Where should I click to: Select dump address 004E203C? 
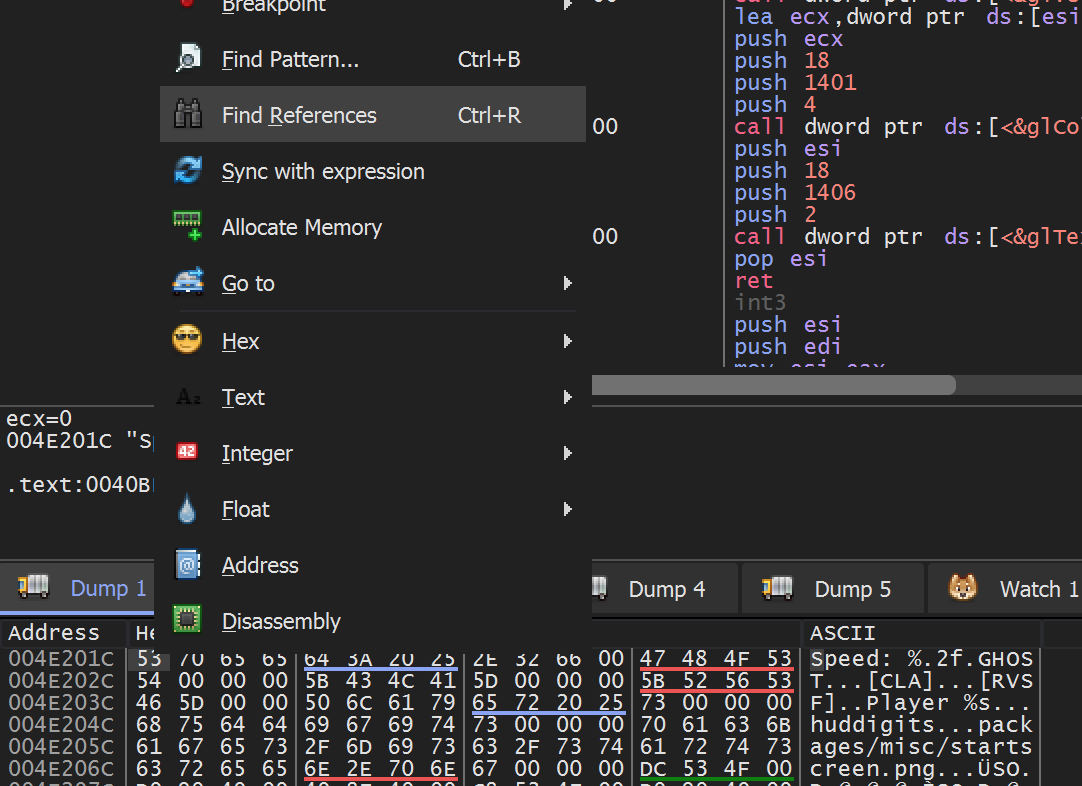point(61,703)
